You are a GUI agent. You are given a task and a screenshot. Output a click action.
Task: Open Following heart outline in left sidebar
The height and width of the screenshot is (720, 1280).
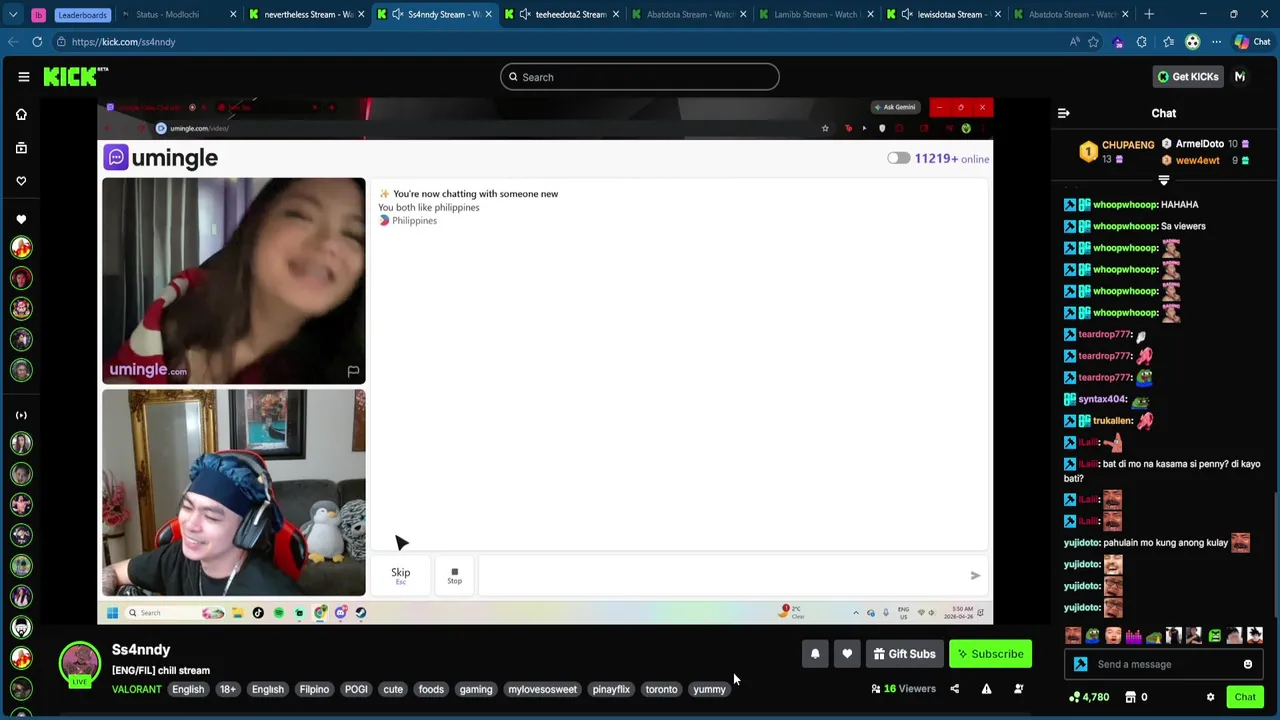[x=21, y=181]
